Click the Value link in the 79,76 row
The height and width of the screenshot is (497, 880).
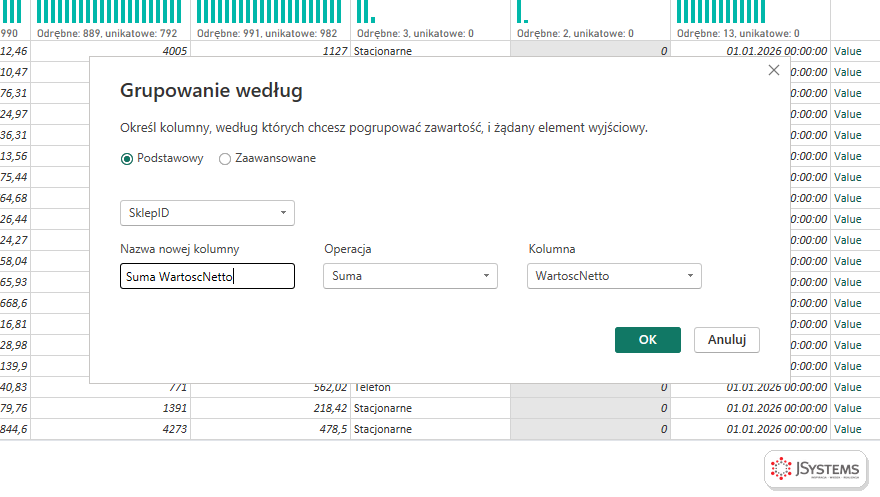coord(847,408)
